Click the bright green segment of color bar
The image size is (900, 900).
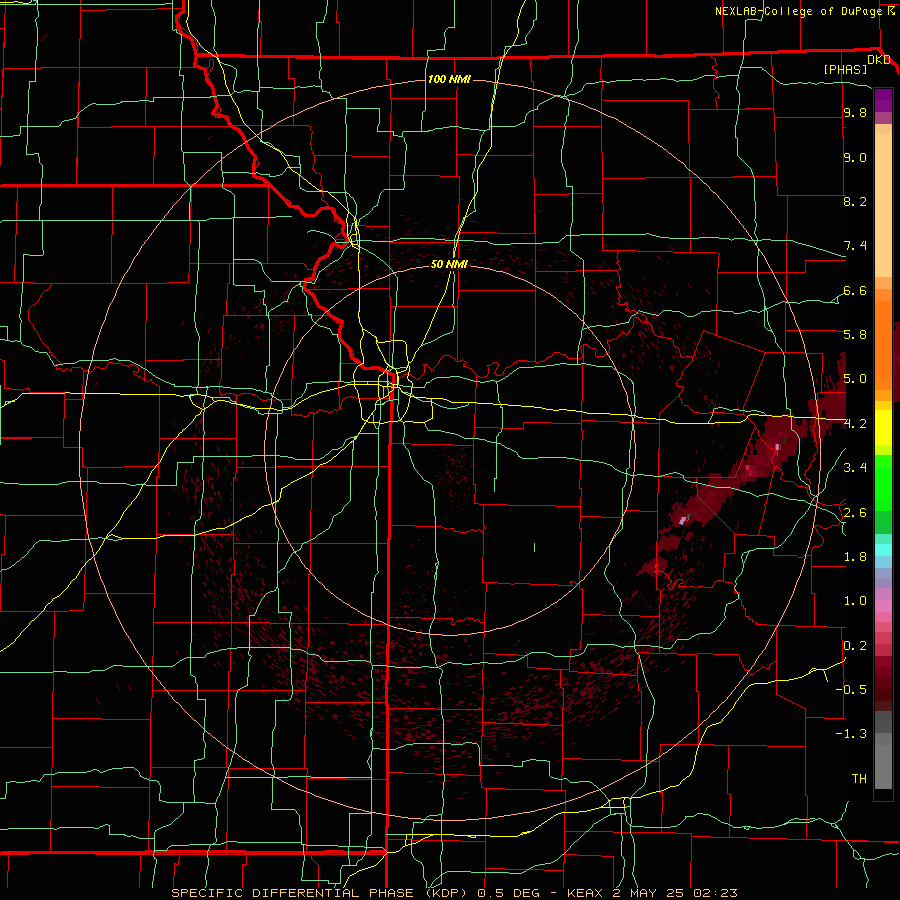coord(883,482)
